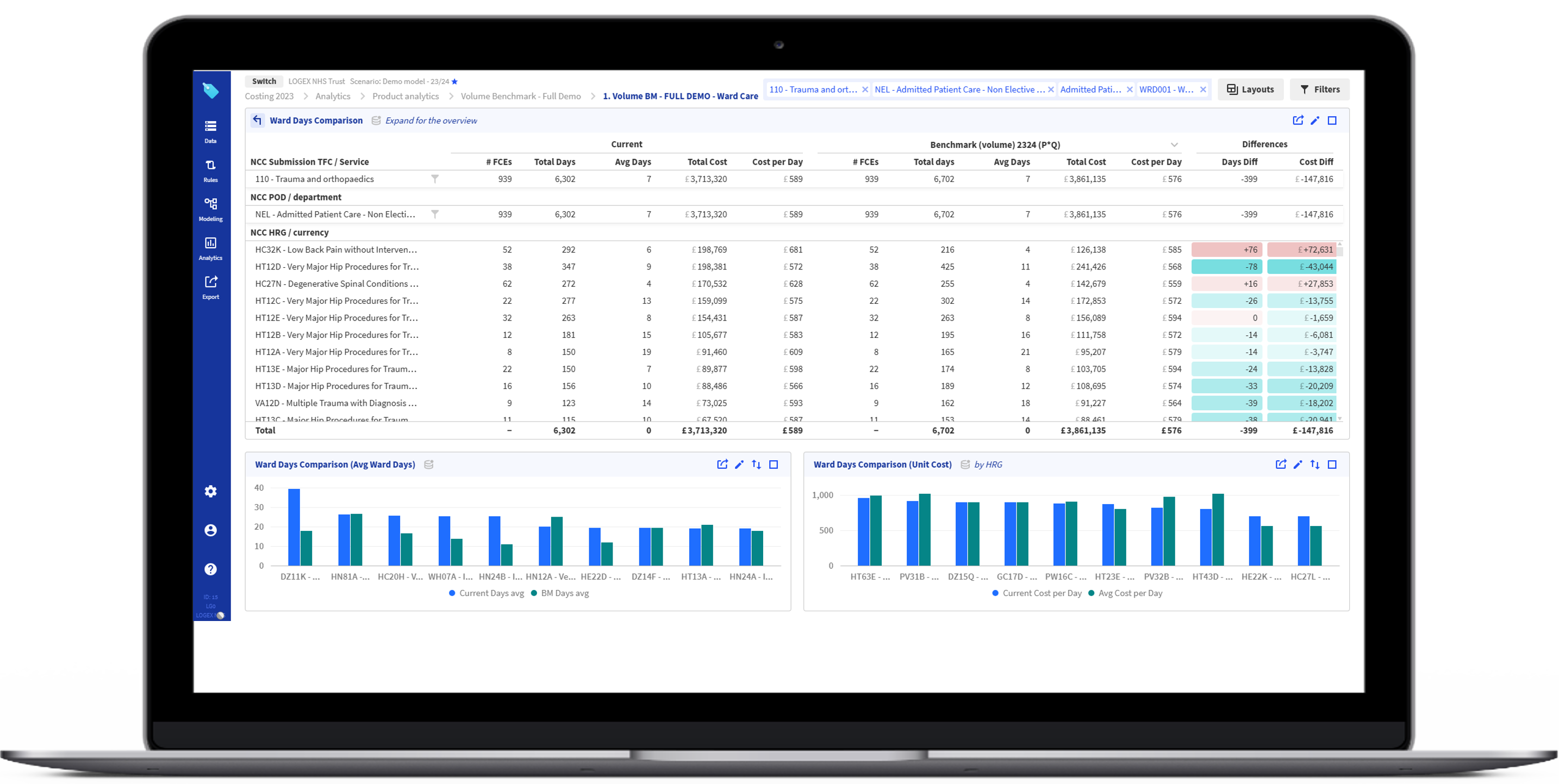The height and width of the screenshot is (784, 1559).
Task: Go to Product analytics breadcrumb
Action: coord(405,96)
